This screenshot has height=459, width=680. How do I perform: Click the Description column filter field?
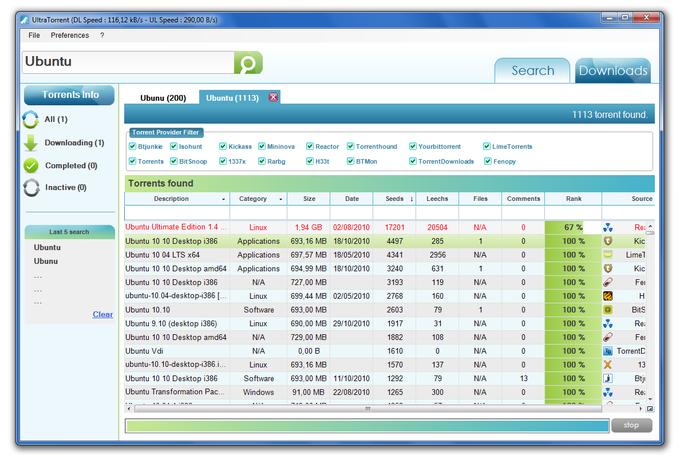177,213
